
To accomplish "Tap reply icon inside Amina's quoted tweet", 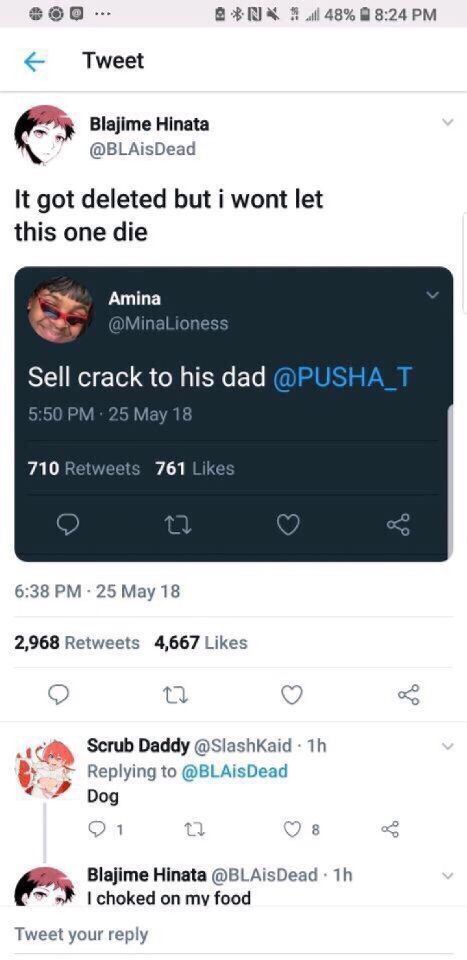I will pos(65,525).
